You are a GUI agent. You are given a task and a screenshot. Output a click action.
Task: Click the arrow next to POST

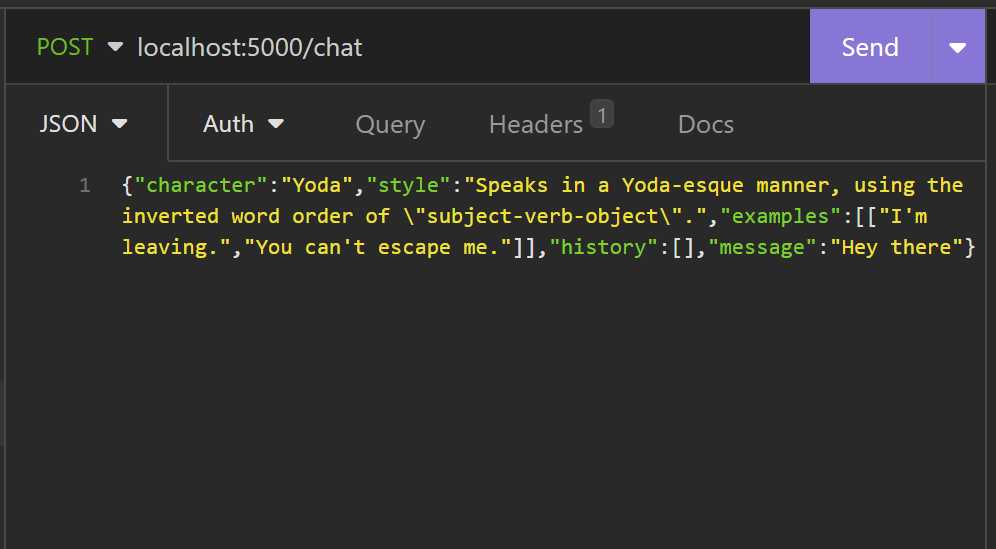coord(116,47)
